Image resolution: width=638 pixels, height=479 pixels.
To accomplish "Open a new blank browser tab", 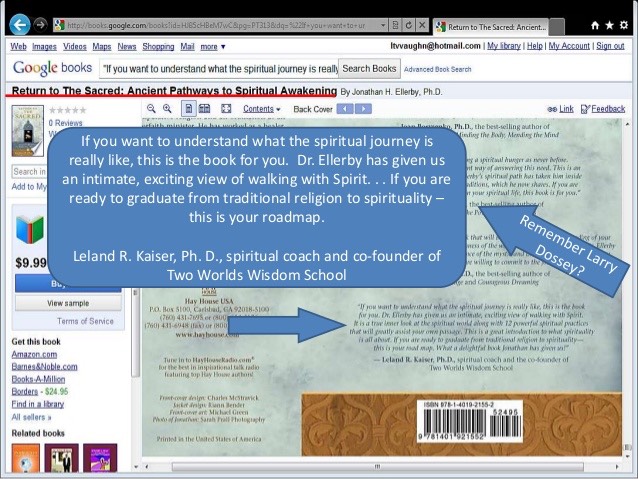I will 557,27.
